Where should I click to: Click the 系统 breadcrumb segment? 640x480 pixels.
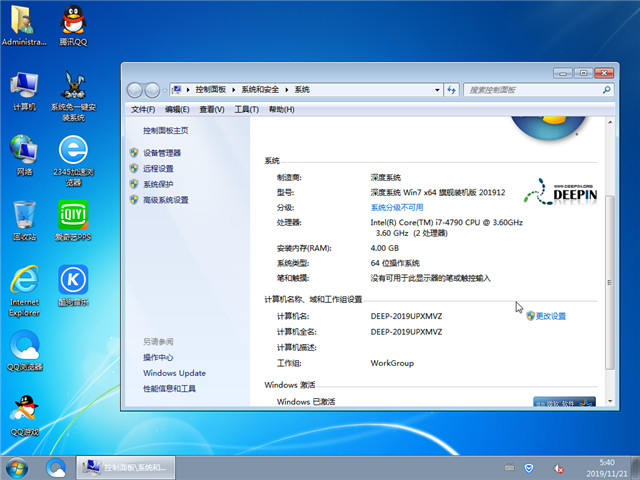coord(302,90)
